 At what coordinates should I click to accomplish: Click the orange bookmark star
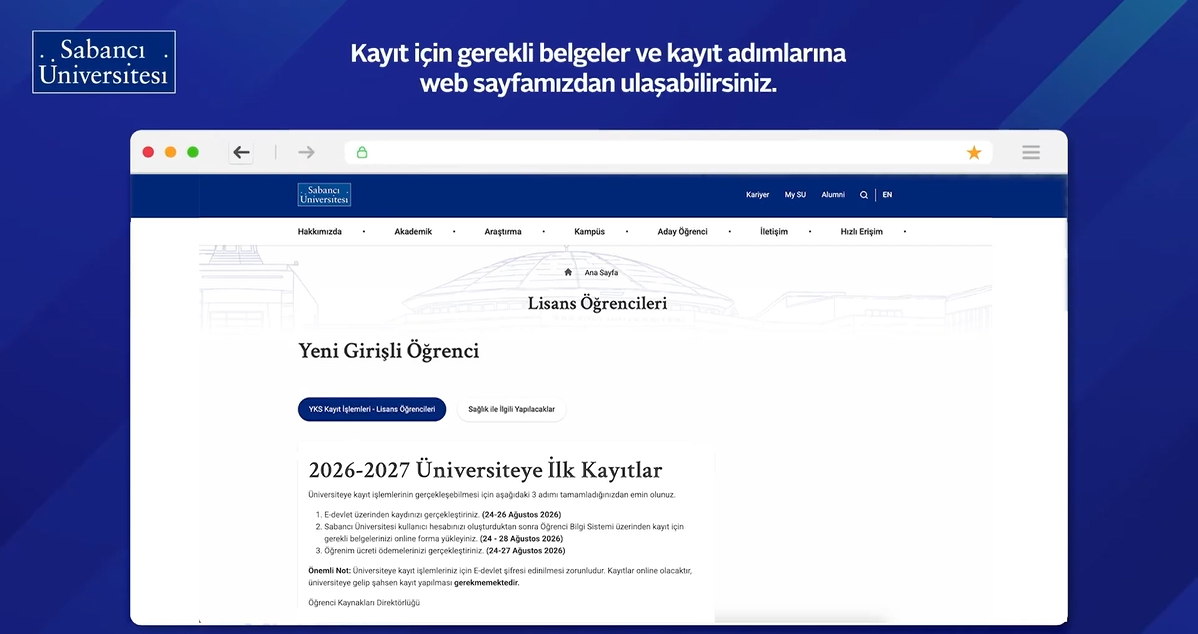click(x=973, y=152)
